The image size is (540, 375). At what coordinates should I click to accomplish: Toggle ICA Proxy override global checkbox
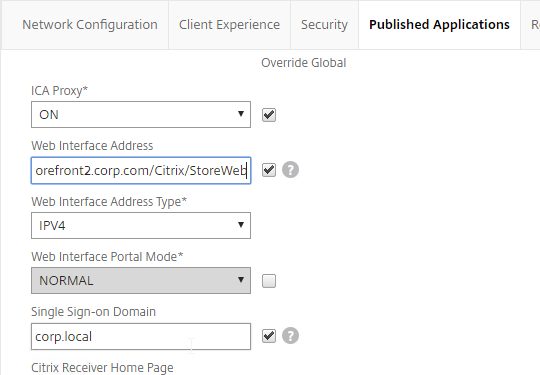pos(269,115)
